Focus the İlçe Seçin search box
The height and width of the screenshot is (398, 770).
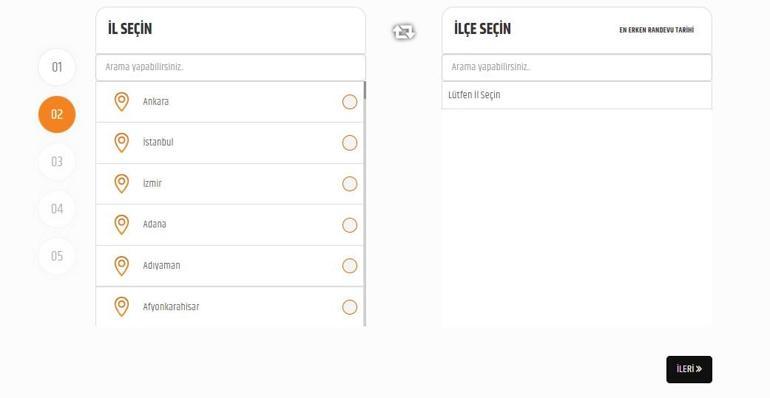click(577, 67)
